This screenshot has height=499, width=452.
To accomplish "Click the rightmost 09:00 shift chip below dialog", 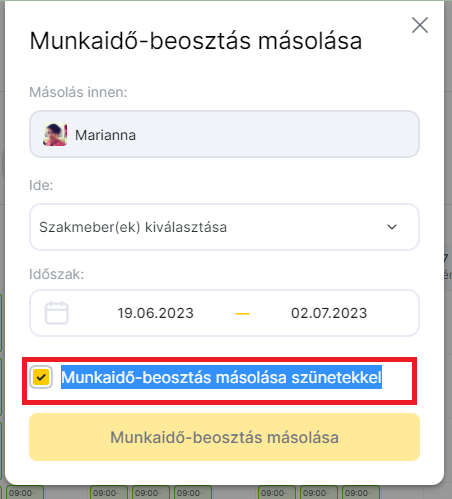I will pyautogui.click(x=361, y=493).
